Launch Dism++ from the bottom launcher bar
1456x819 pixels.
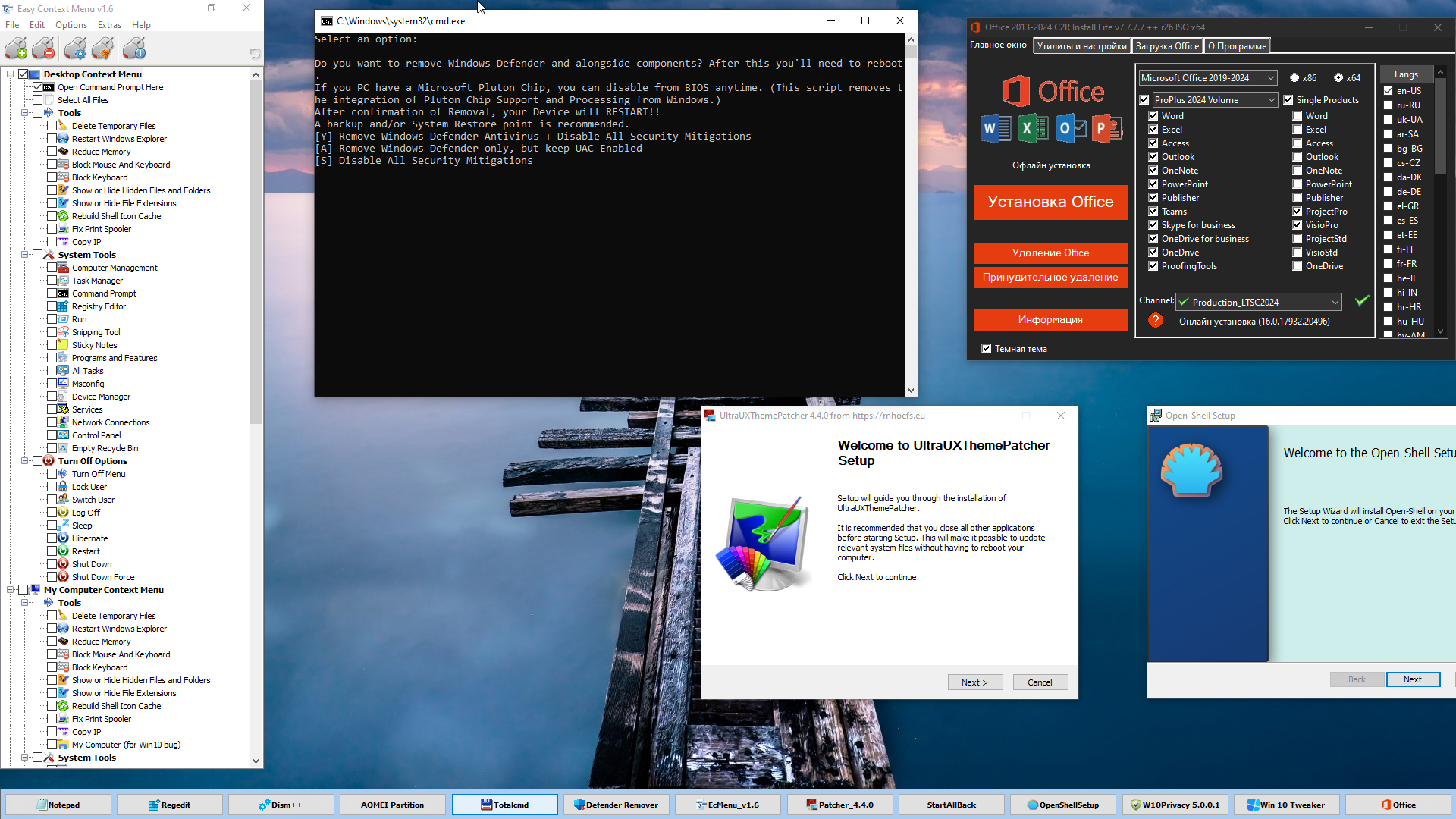coord(281,805)
